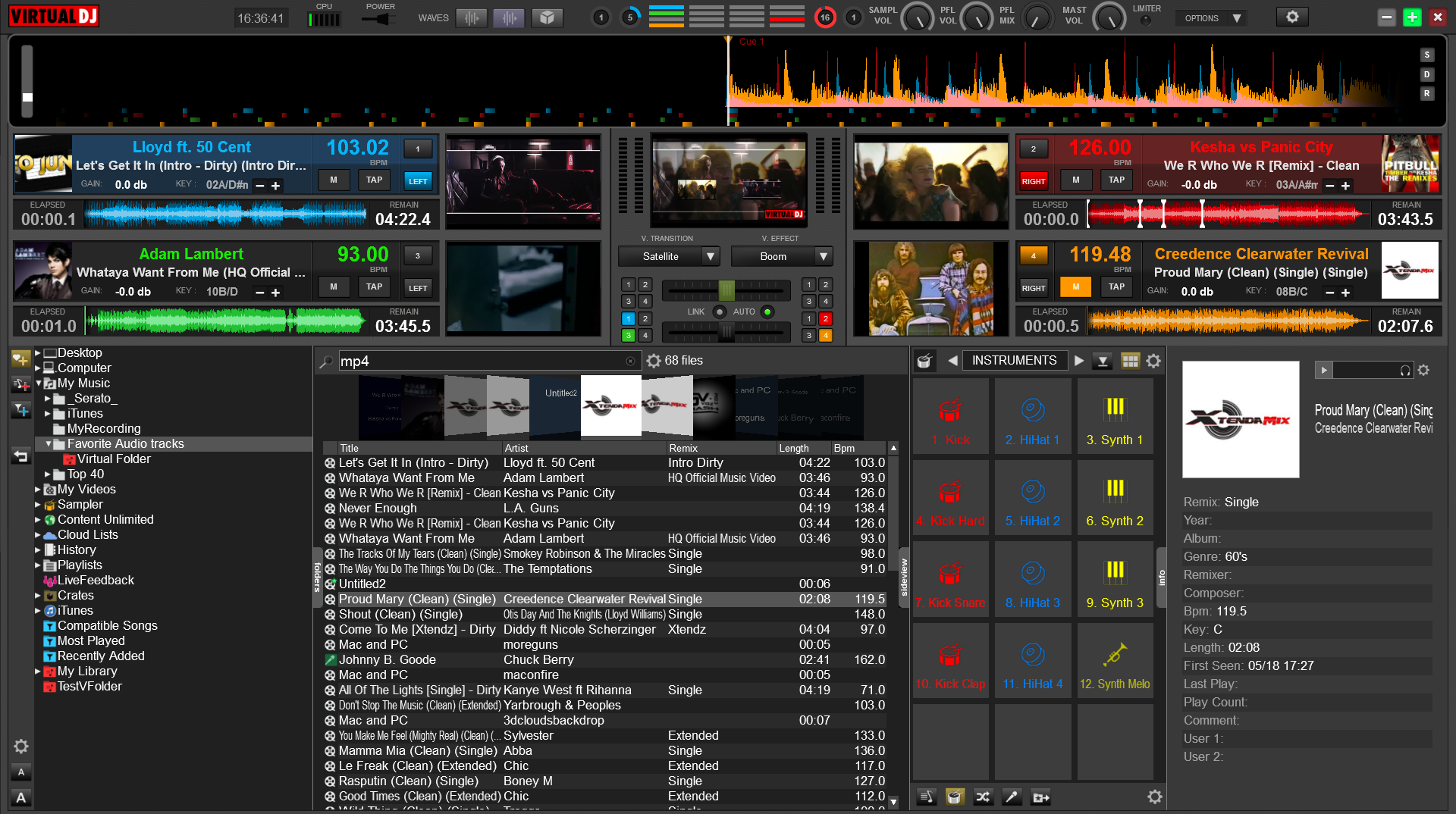
Task: Click the star folder export icon
Action: [1040, 797]
